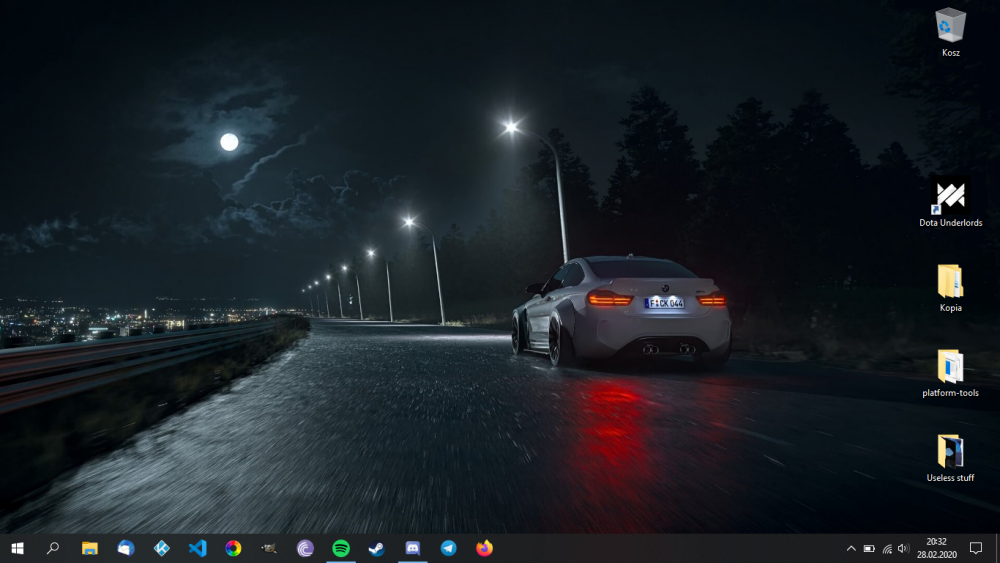Open the notification Action Center
This screenshot has height=563, width=1000.
(x=976, y=548)
